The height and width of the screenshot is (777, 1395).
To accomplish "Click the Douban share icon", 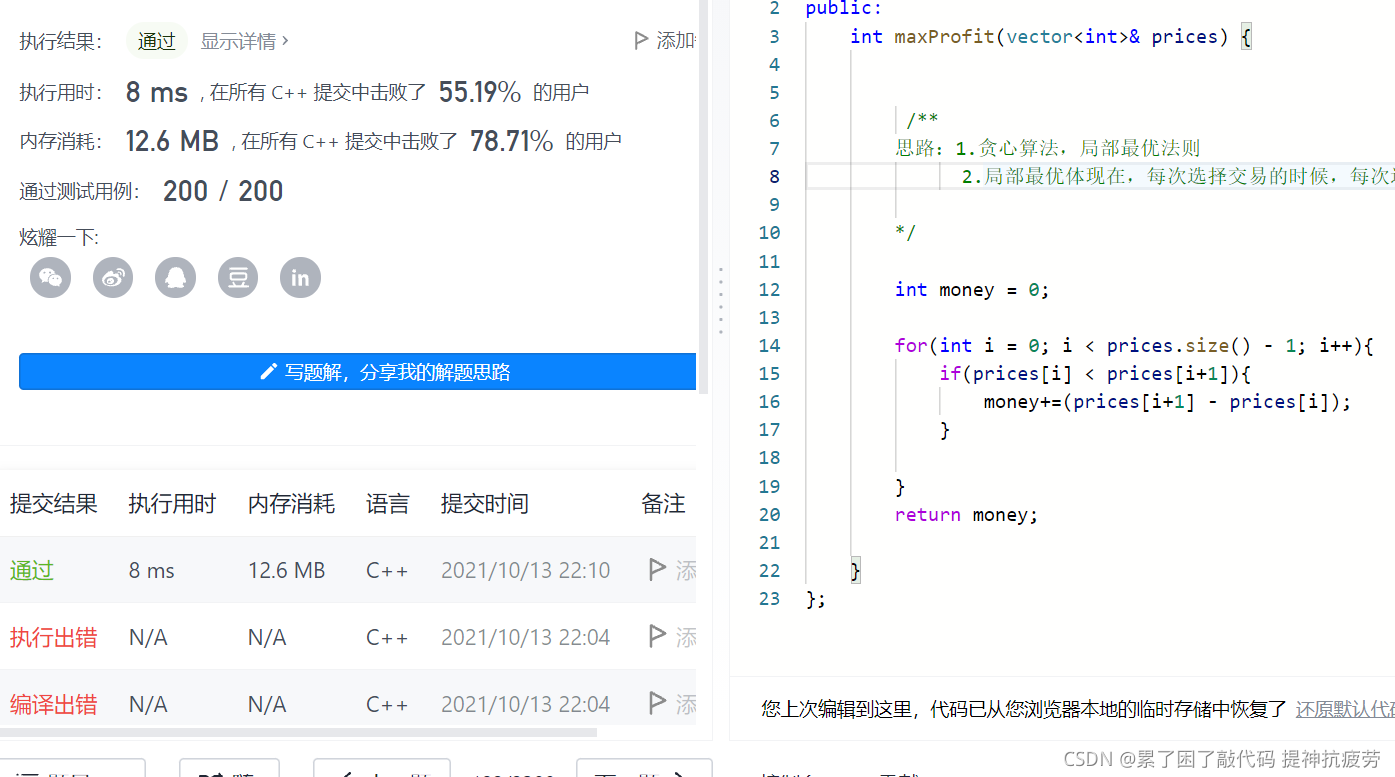I will (238, 278).
